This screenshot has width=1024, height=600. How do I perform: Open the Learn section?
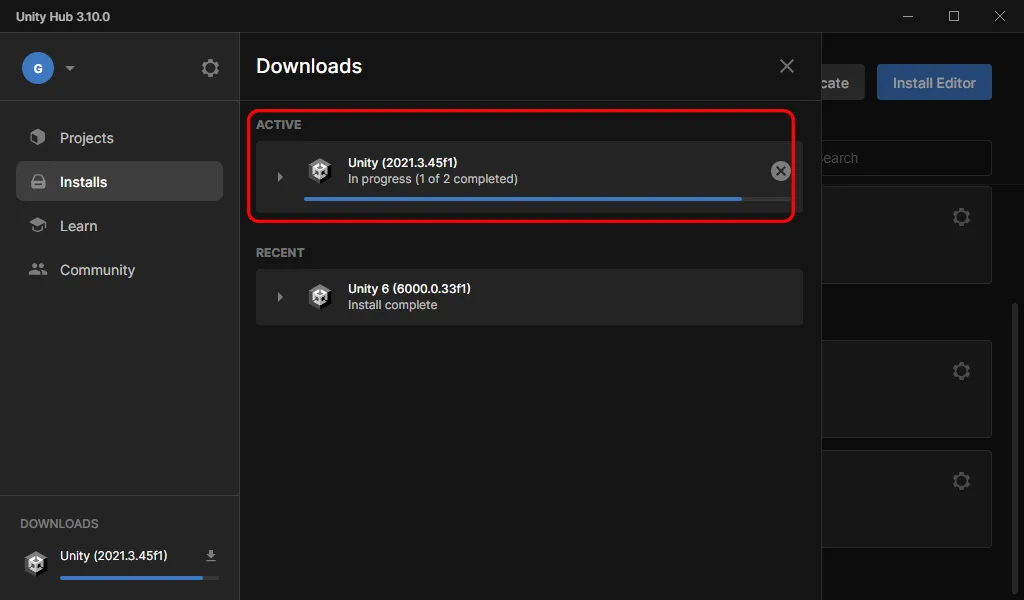[x=78, y=226]
